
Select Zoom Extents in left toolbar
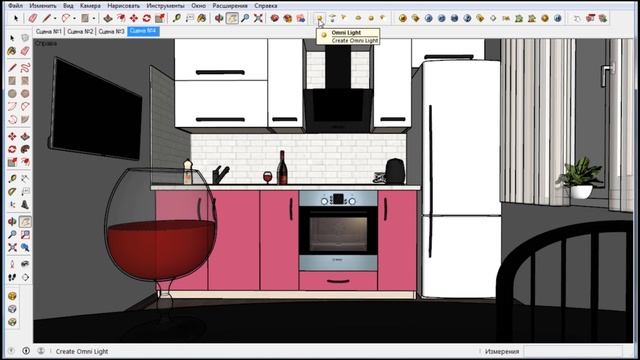click(x=12, y=248)
